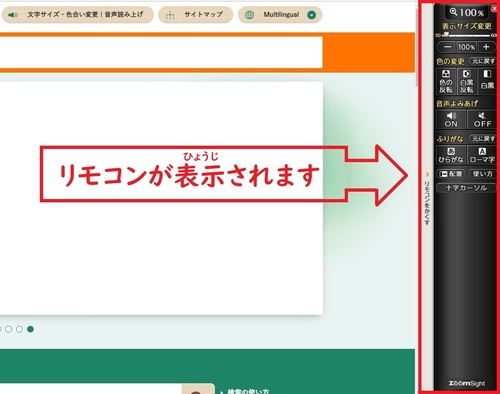Enable ローマ字 romaji reading
This screenshot has width=500, height=394.
pyautogui.click(x=482, y=155)
